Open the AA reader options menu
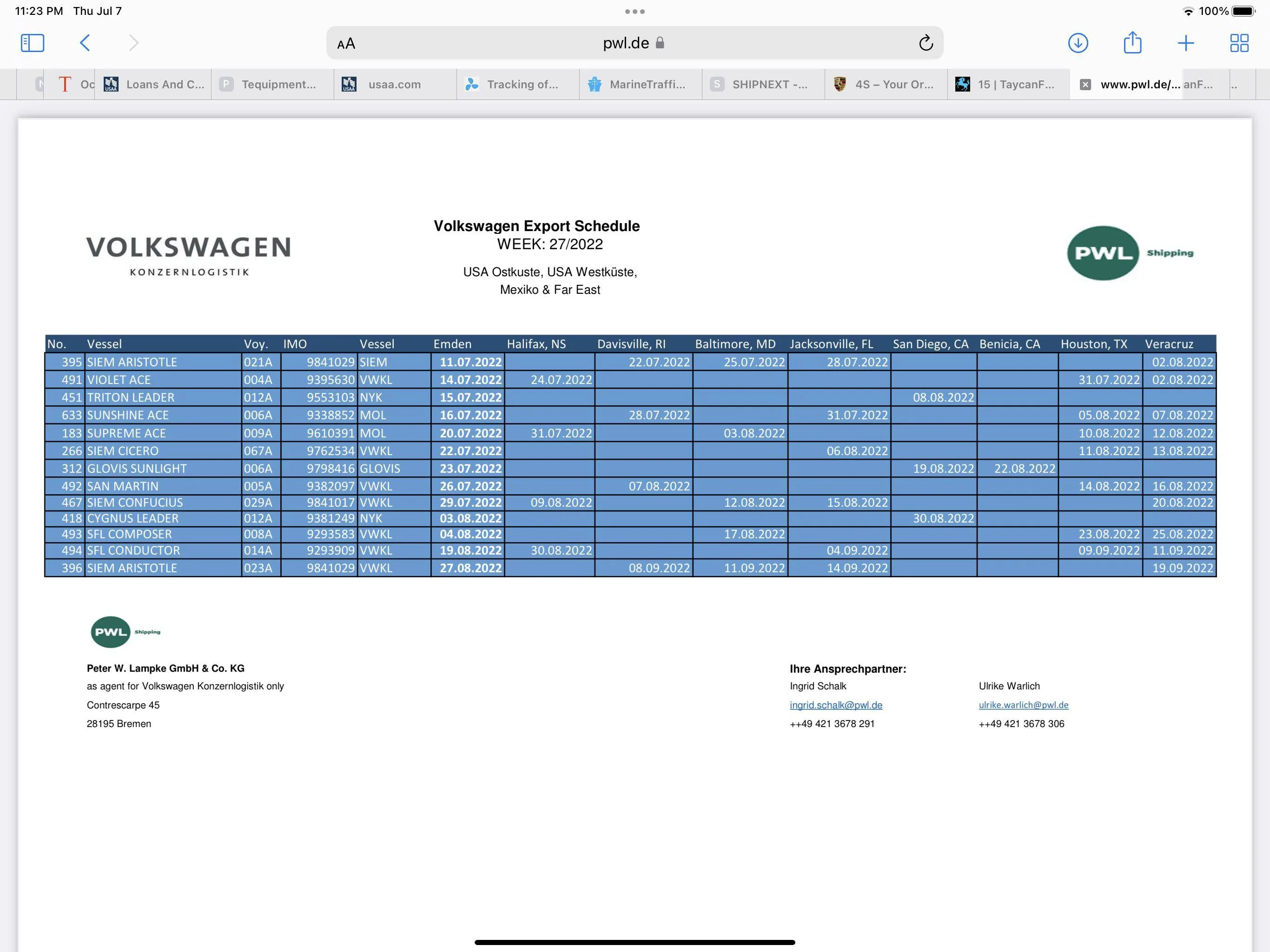This screenshot has height=952, width=1270. (x=346, y=44)
